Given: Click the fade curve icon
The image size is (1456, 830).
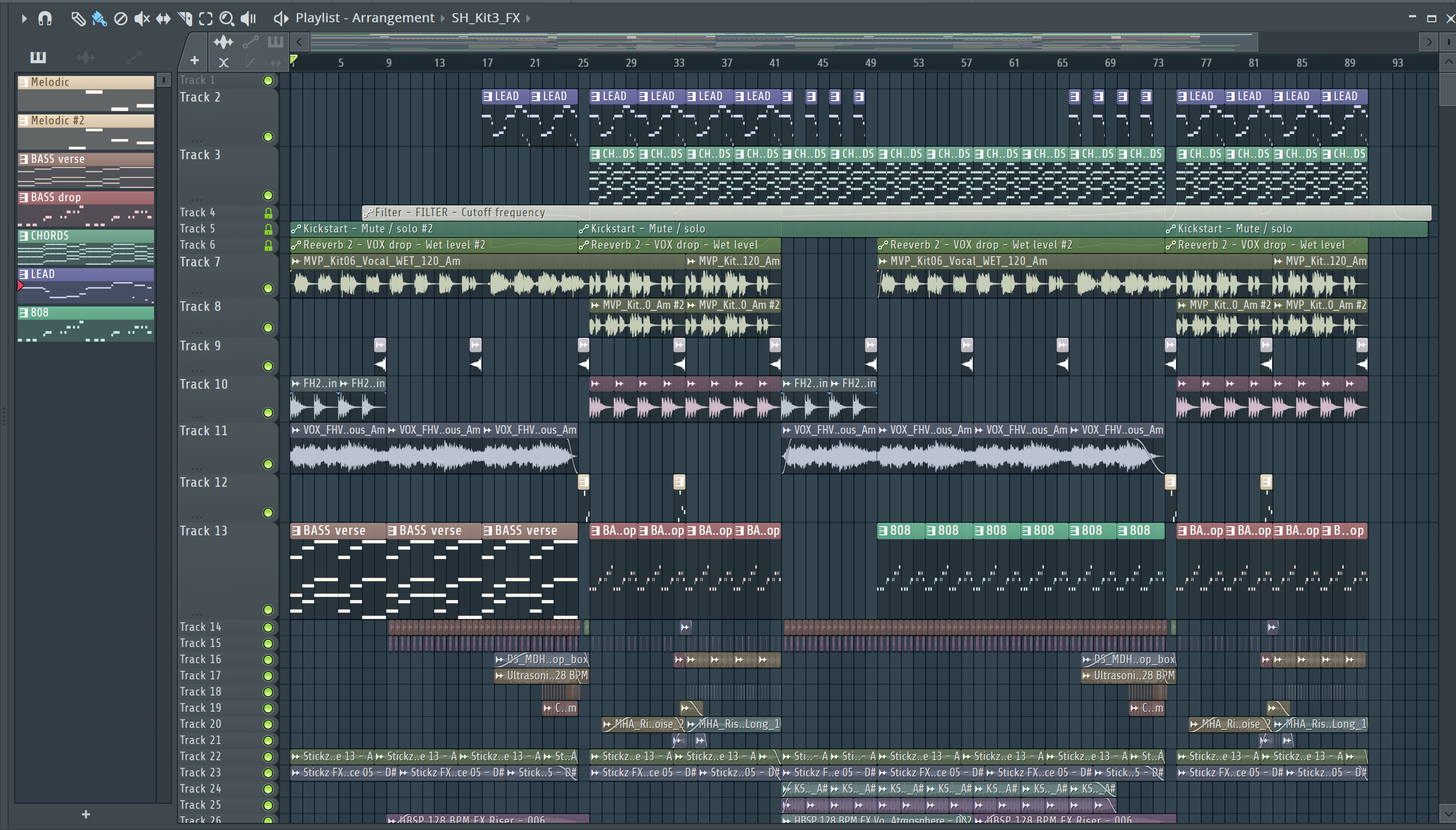Looking at the screenshot, I should tap(250, 63).
